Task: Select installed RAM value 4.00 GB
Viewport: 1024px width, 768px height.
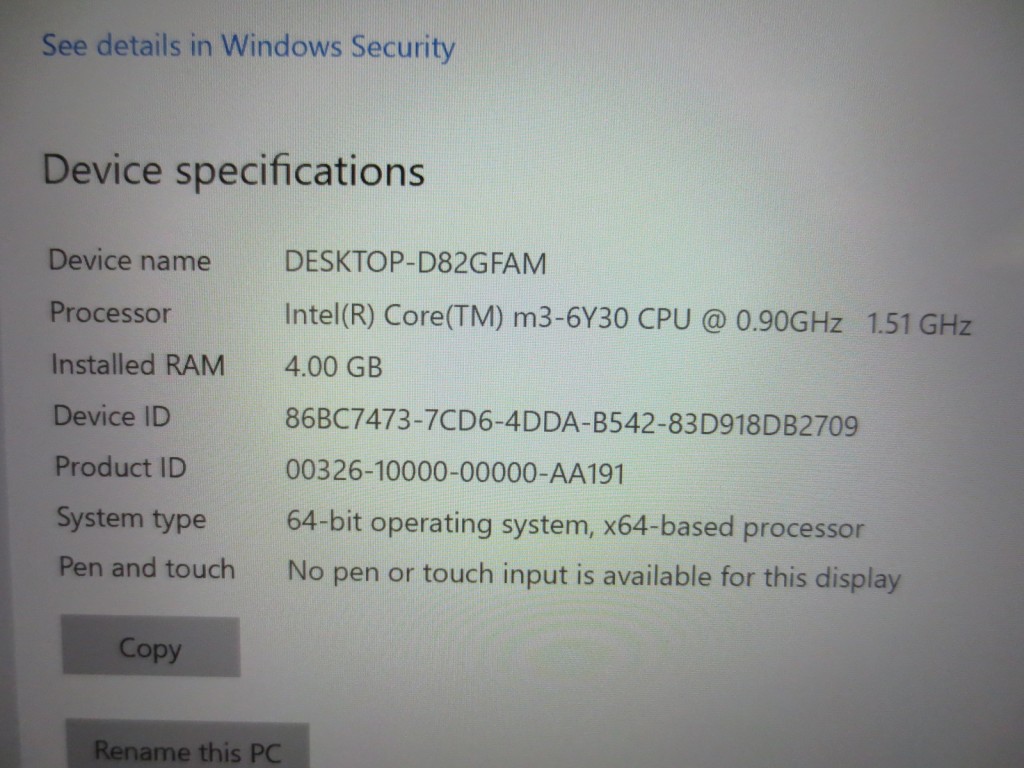Action: click(x=333, y=367)
